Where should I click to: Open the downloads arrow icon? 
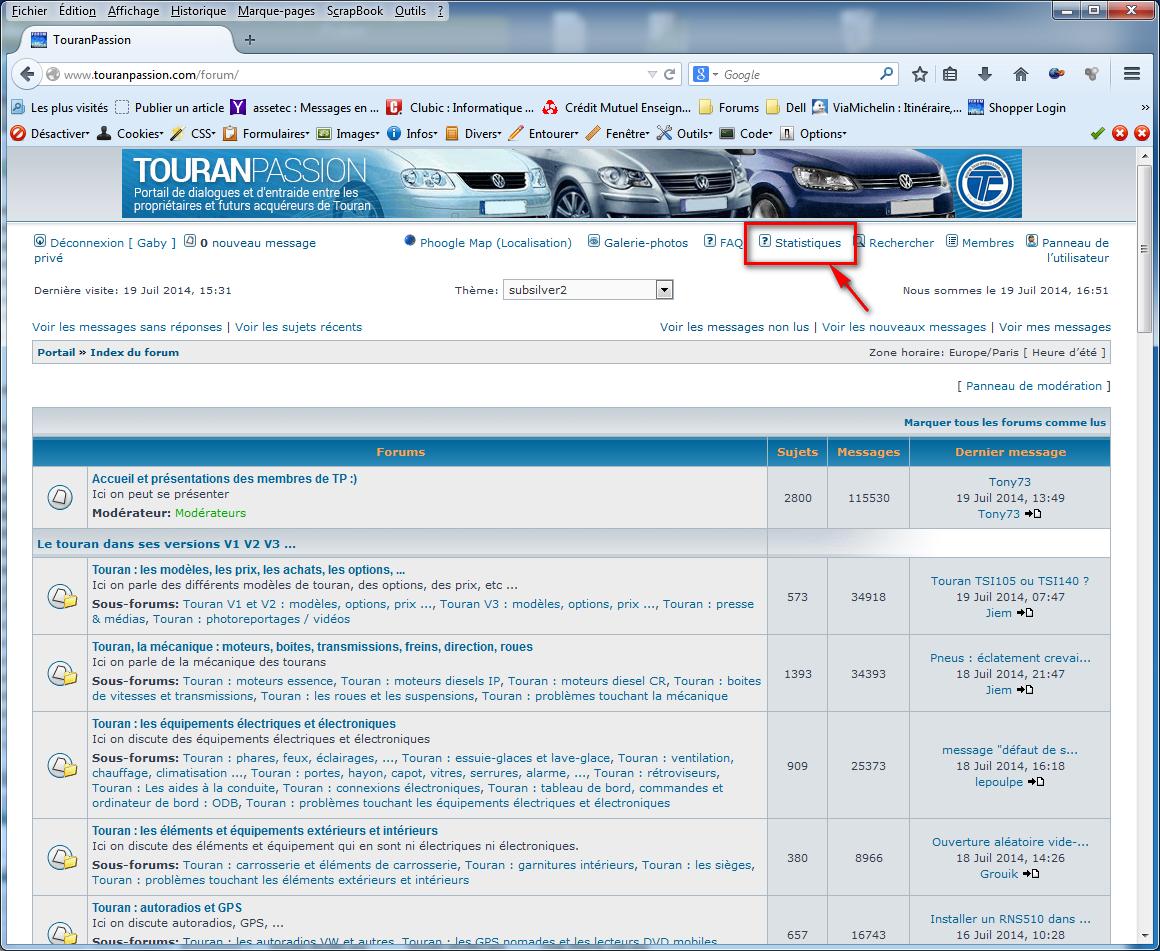[x=985, y=74]
